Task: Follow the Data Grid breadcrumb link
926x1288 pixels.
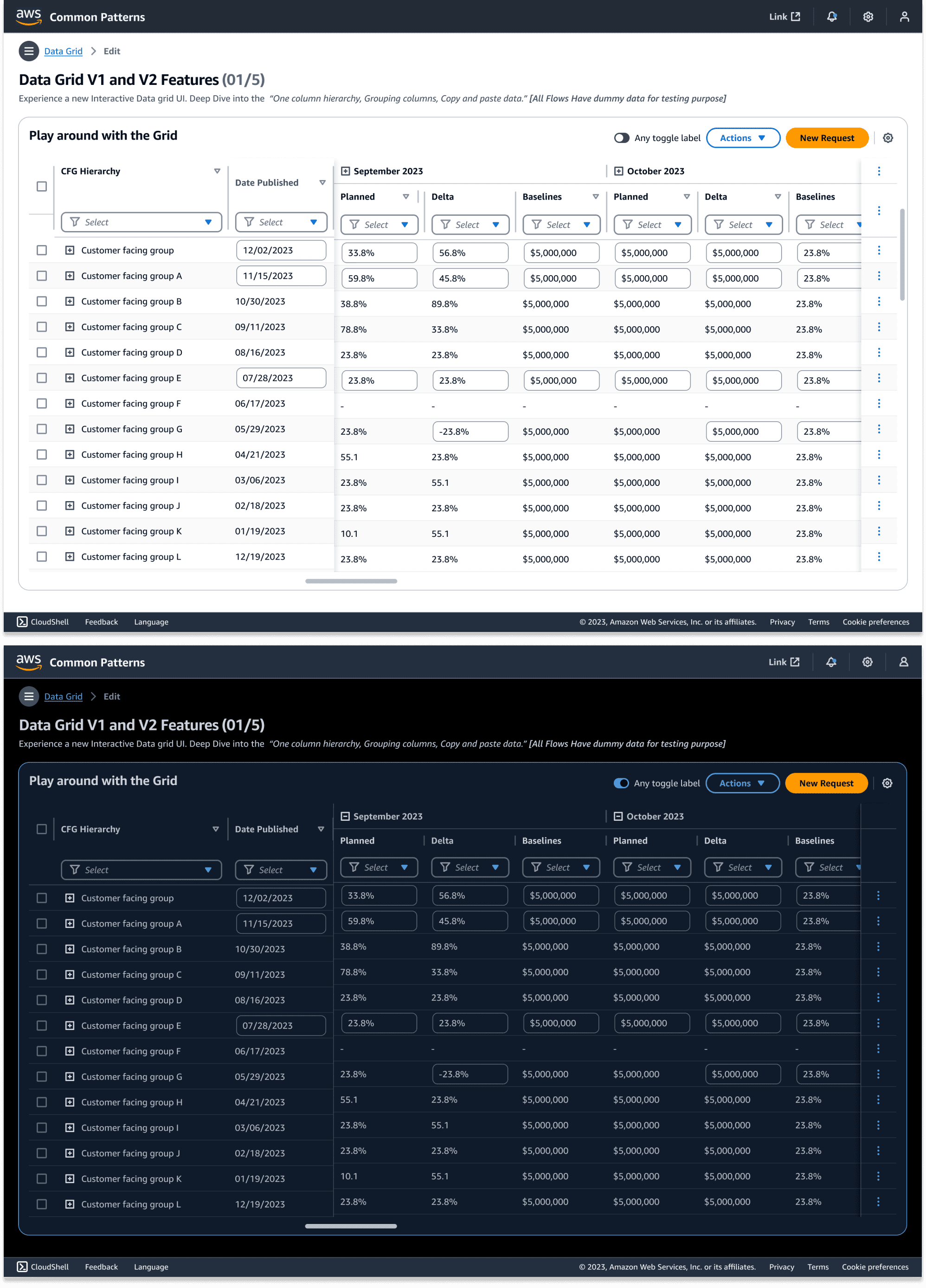Action: (x=63, y=51)
